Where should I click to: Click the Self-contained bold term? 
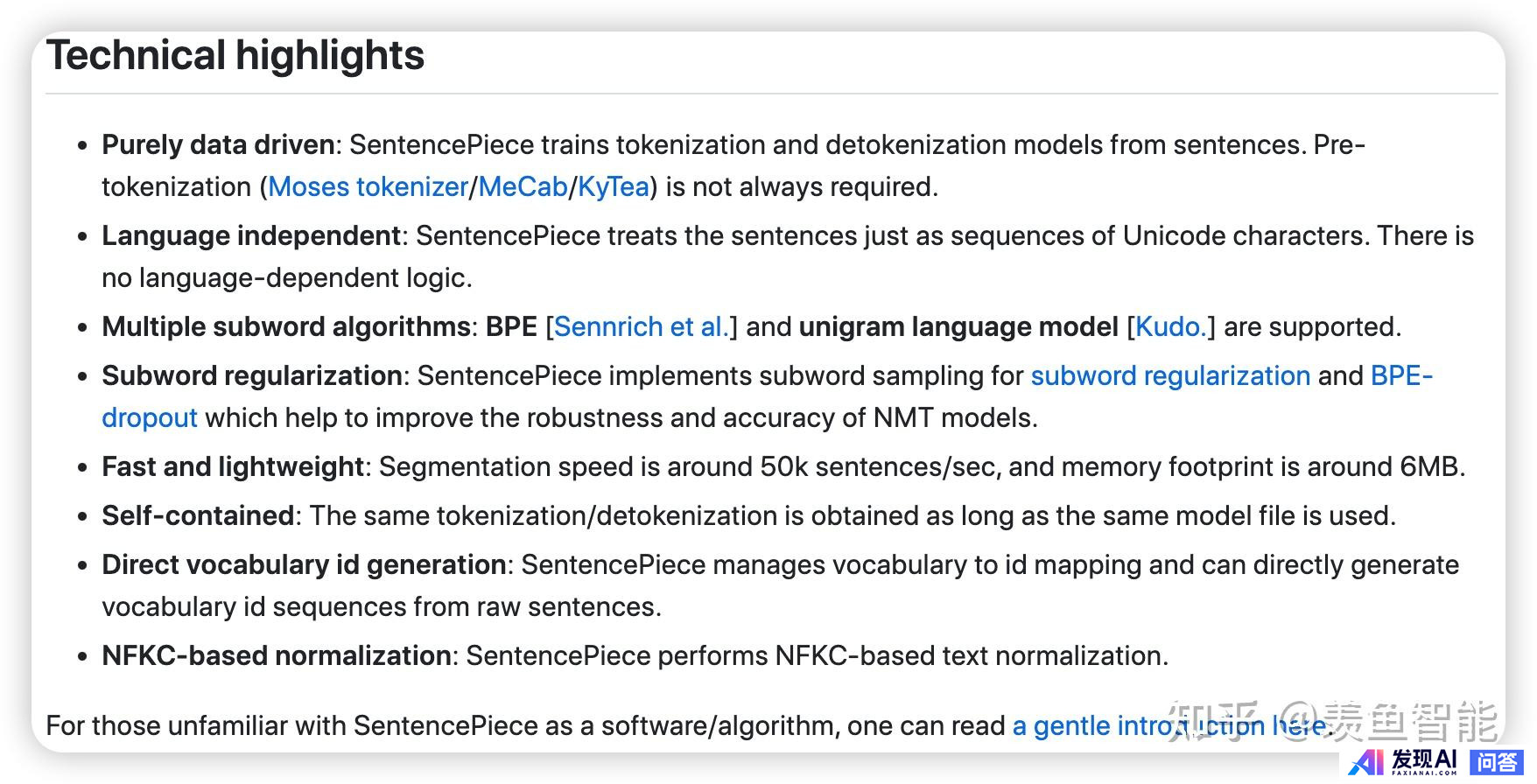click(x=198, y=516)
